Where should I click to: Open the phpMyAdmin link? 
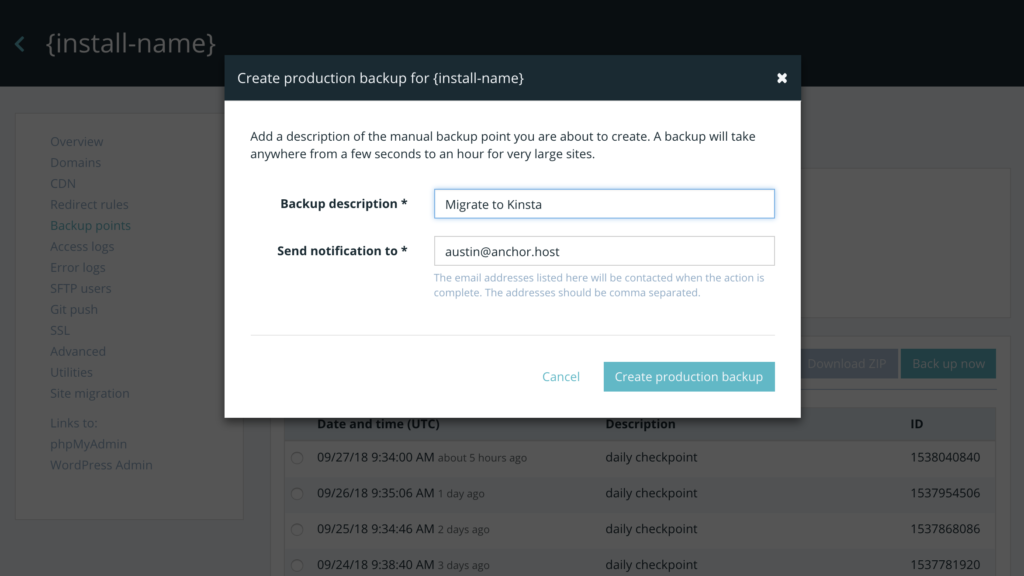coord(89,444)
